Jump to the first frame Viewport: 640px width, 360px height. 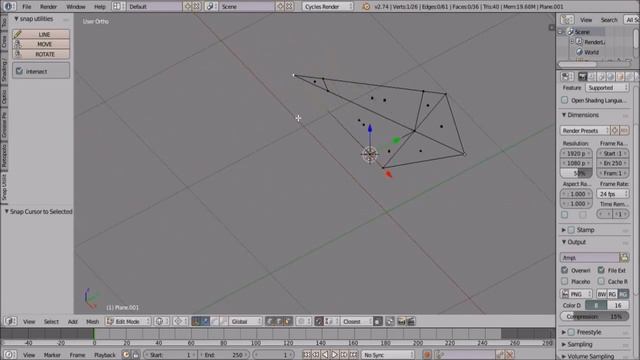[x=307, y=355]
